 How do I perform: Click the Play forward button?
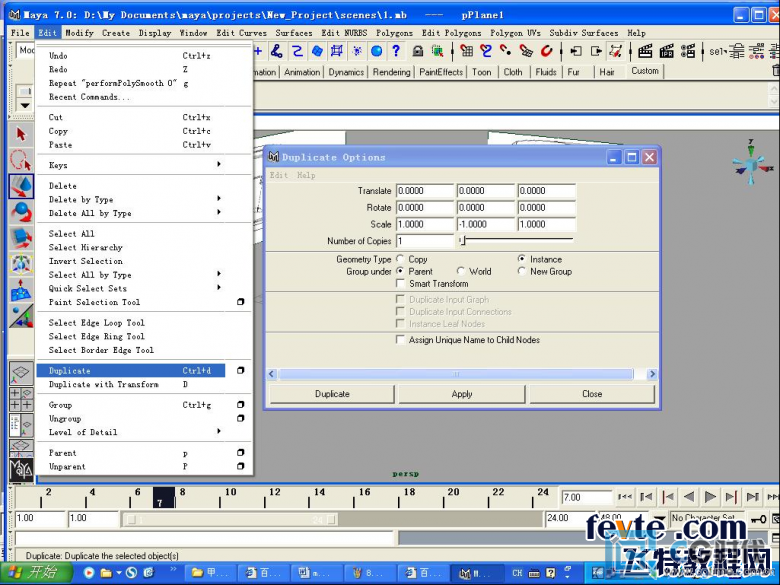710,496
